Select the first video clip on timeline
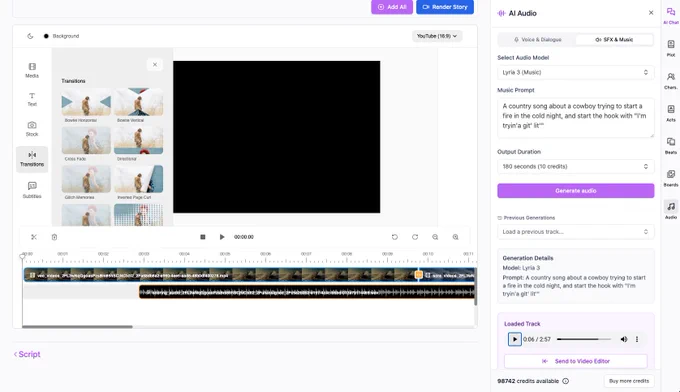The height and width of the screenshot is (392, 680). point(220,275)
